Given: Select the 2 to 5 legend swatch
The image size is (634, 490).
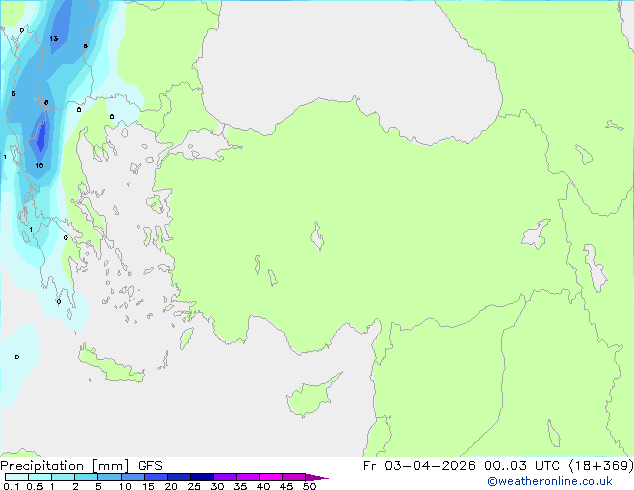Looking at the screenshot, I should [x=86, y=477].
